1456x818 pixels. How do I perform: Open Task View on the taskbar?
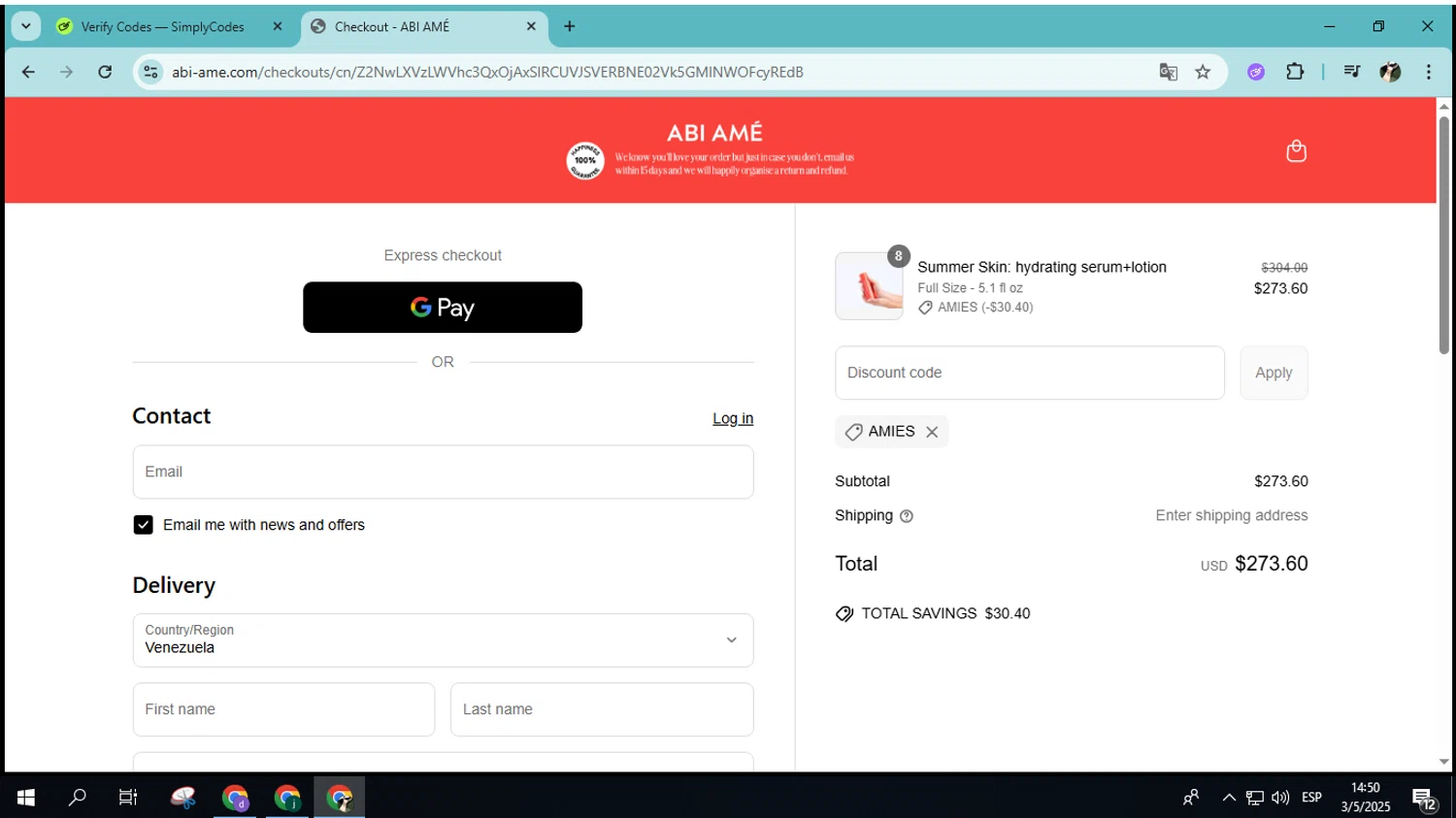point(128,798)
